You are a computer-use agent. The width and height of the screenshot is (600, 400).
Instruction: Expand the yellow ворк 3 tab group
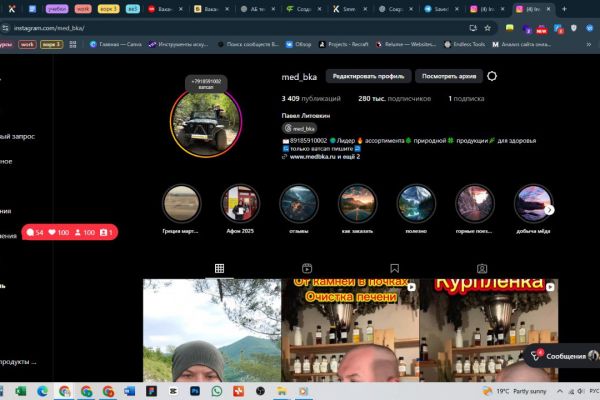108,9
